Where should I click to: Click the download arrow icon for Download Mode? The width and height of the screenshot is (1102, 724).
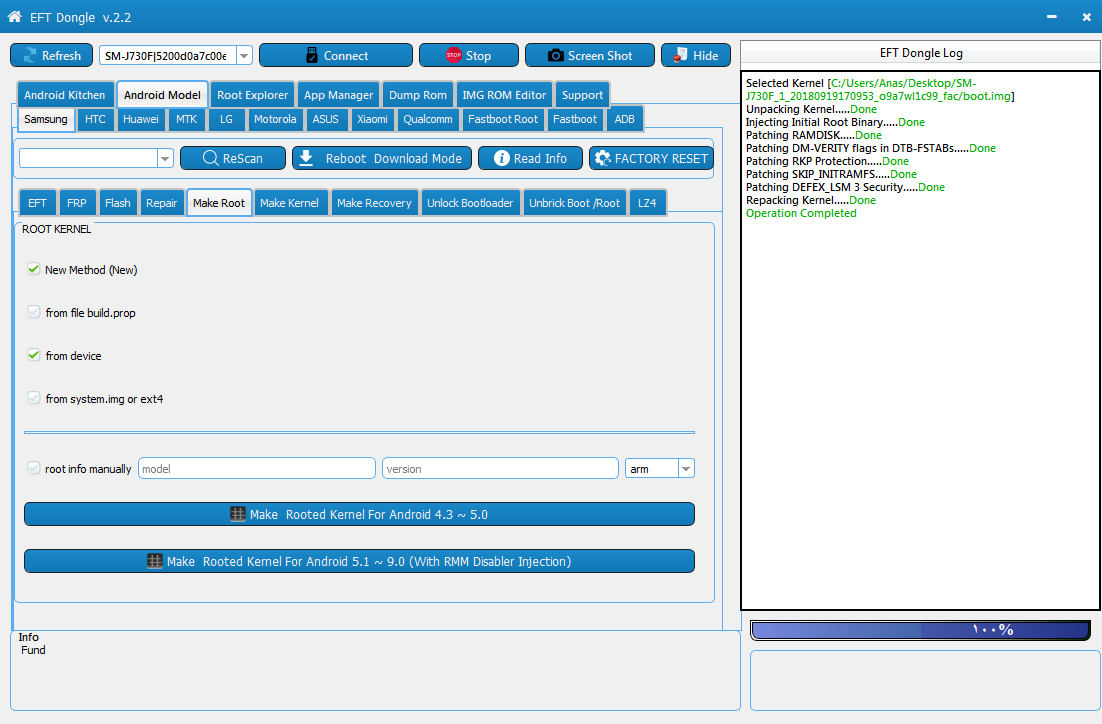point(306,158)
